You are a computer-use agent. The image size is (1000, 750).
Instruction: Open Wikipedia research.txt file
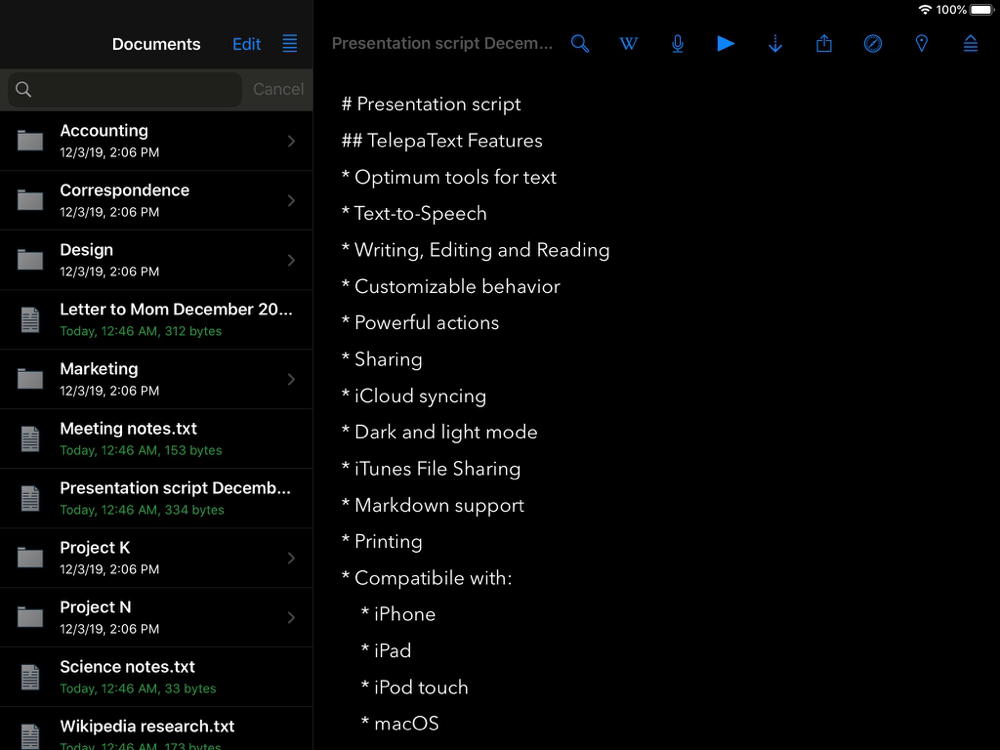156,729
